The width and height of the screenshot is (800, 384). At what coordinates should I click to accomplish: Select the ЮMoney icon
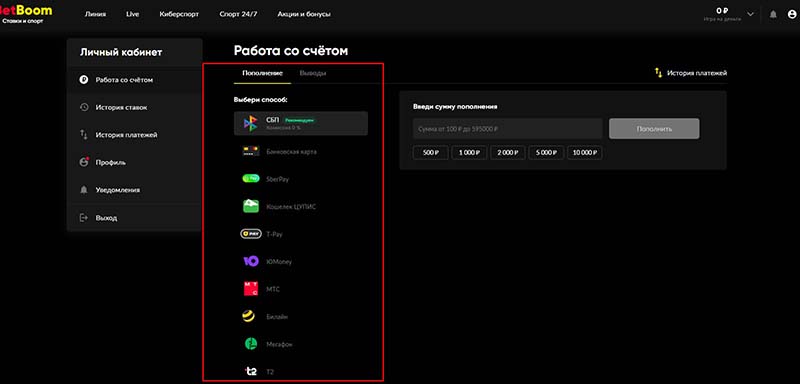(x=251, y=262)
